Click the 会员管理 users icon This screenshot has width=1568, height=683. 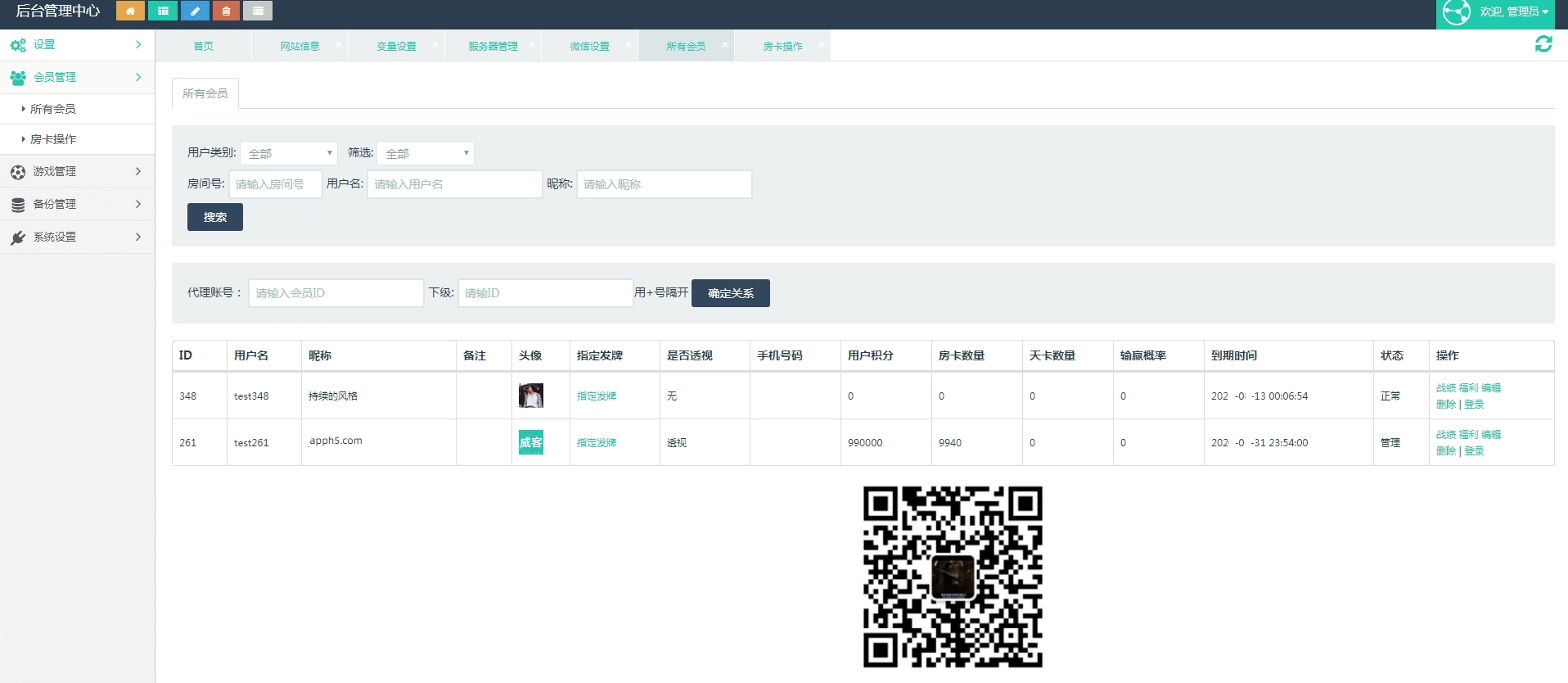[x=18, y=78]
